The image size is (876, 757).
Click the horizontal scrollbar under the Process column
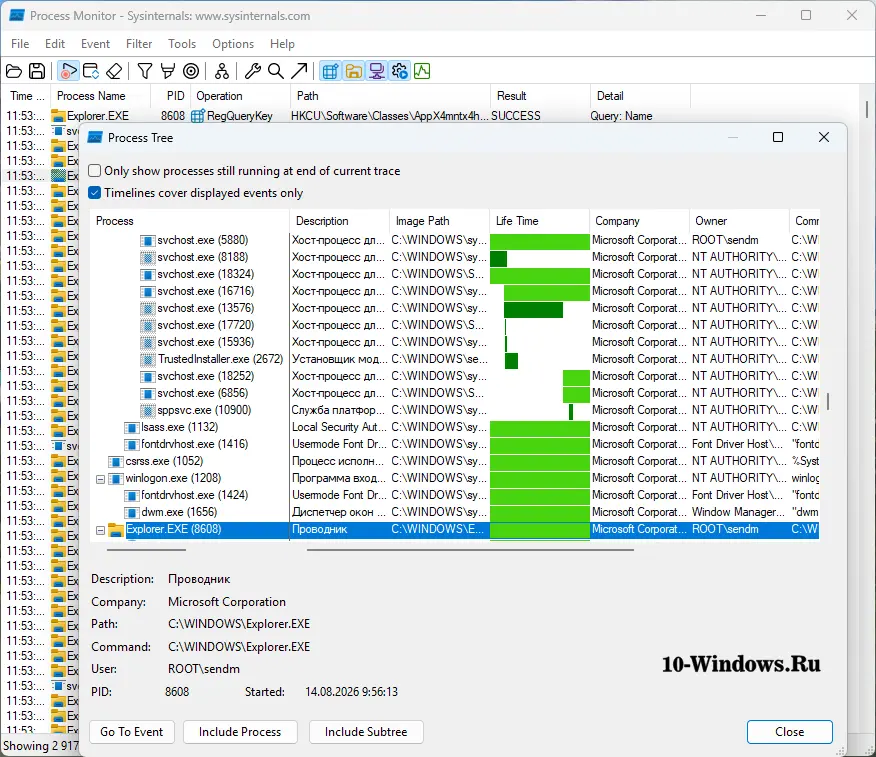[146, 550]
